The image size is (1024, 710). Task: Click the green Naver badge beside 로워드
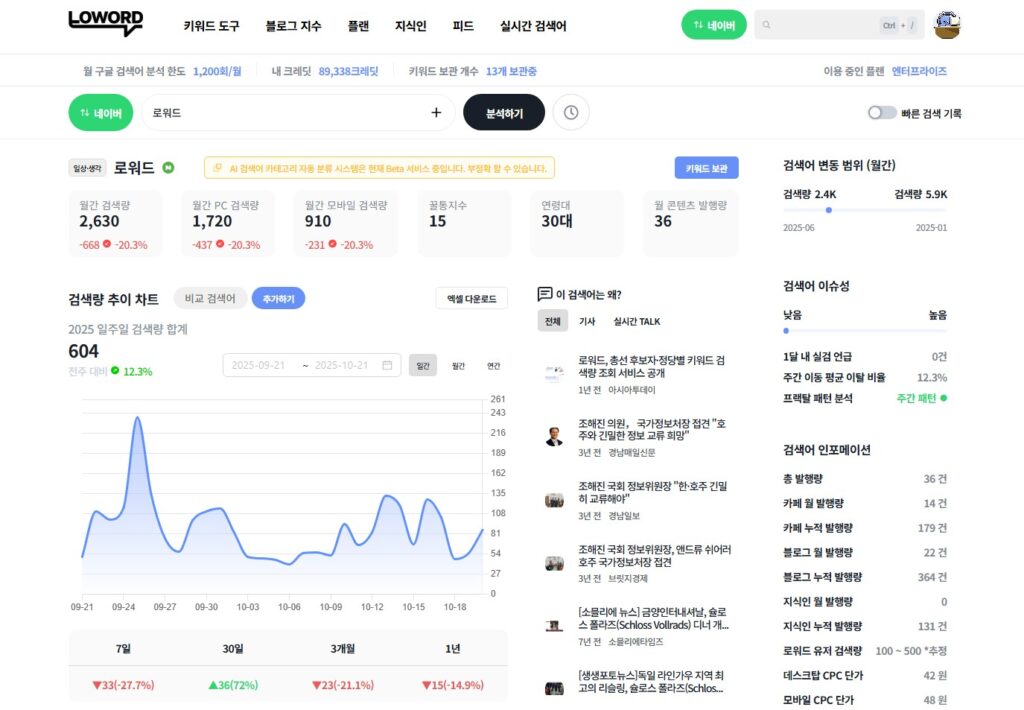point(168,168)
